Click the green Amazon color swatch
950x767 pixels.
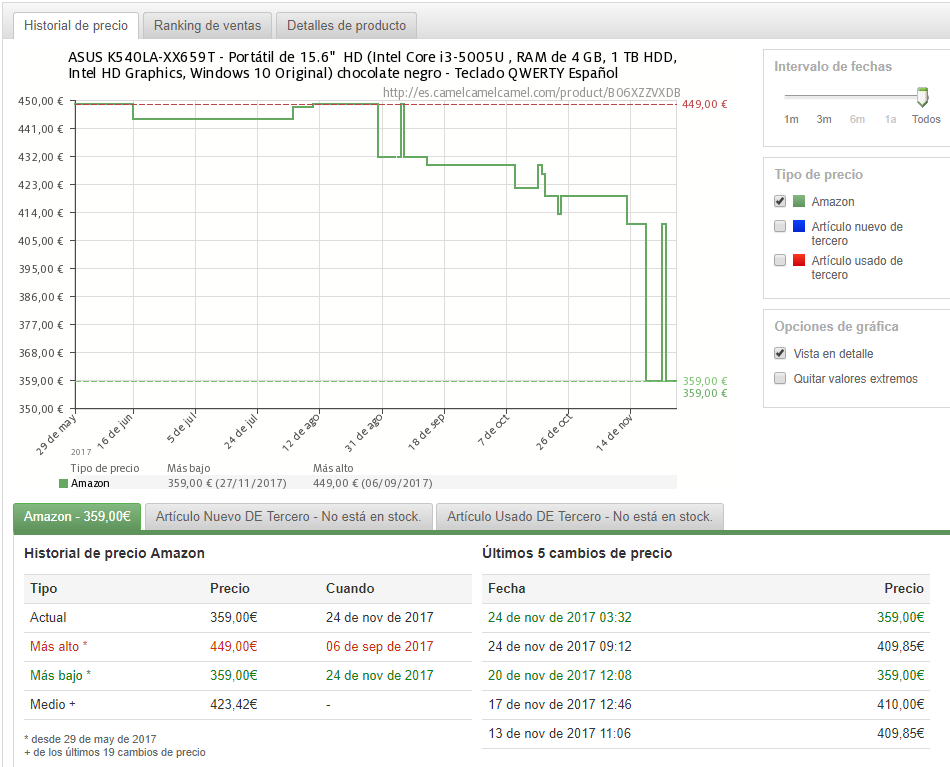(x=799, y=201)
